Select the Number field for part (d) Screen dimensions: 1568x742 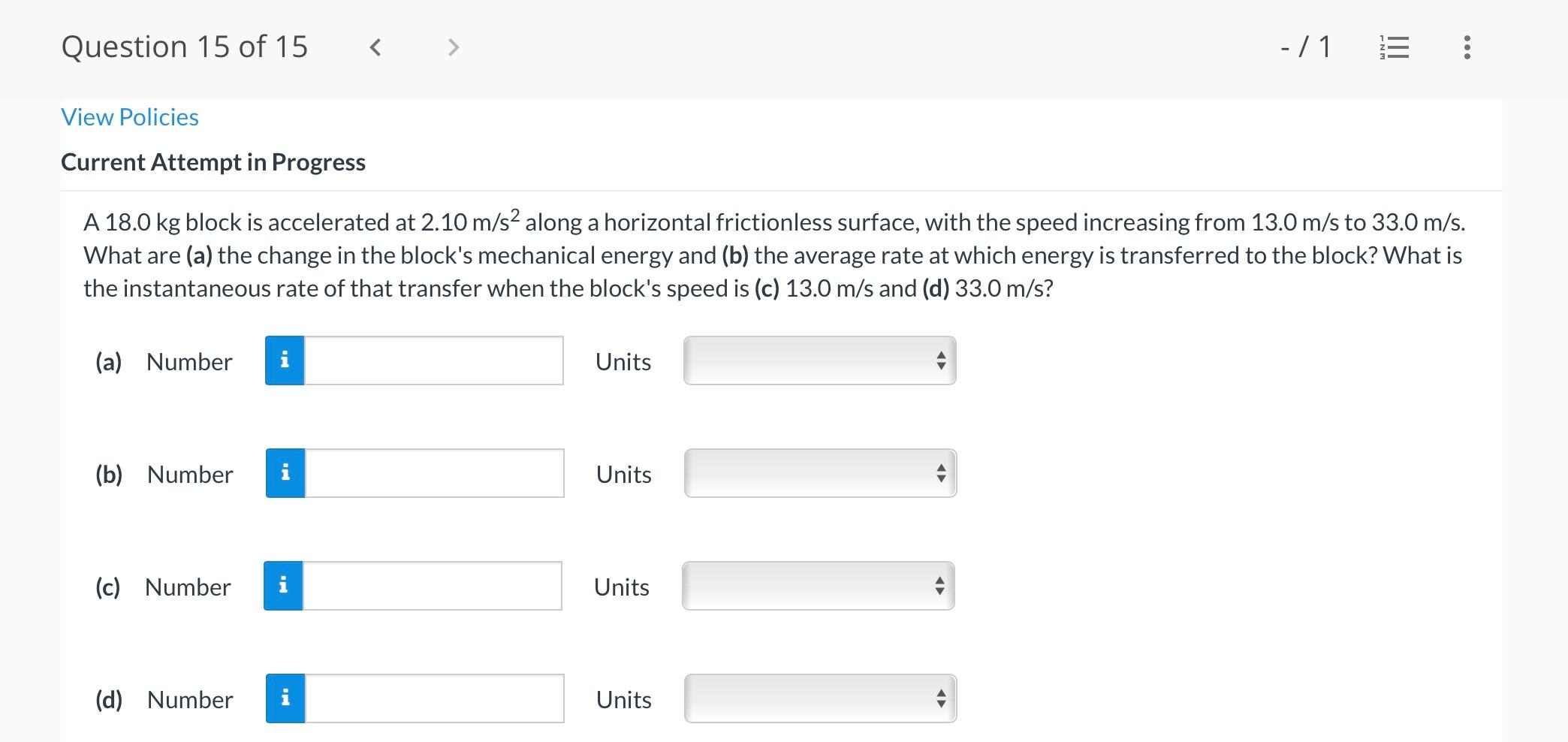coord(434,698)
